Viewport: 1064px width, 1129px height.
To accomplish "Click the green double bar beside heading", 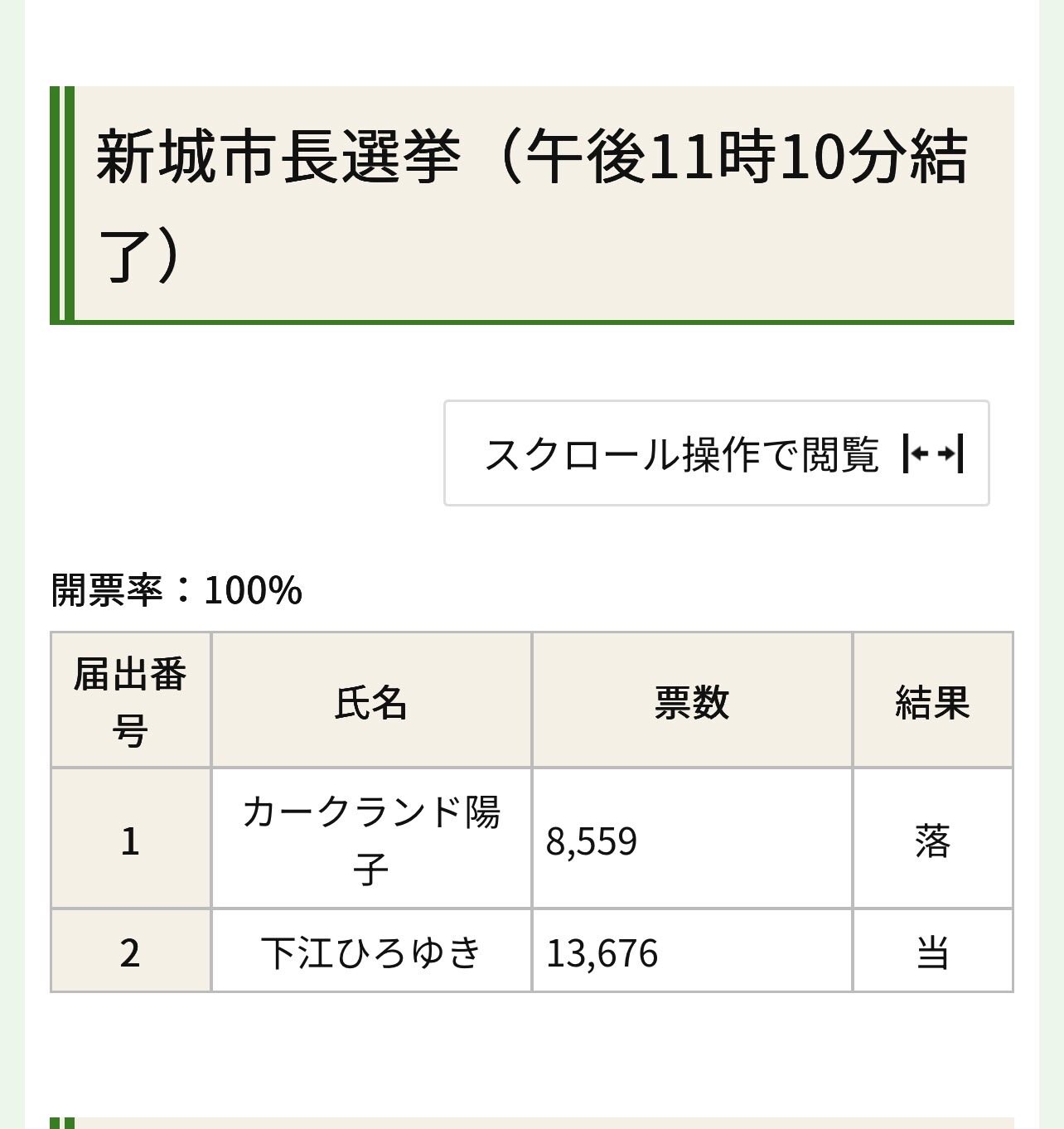I will pyautogui.click(x=62, y=205).
